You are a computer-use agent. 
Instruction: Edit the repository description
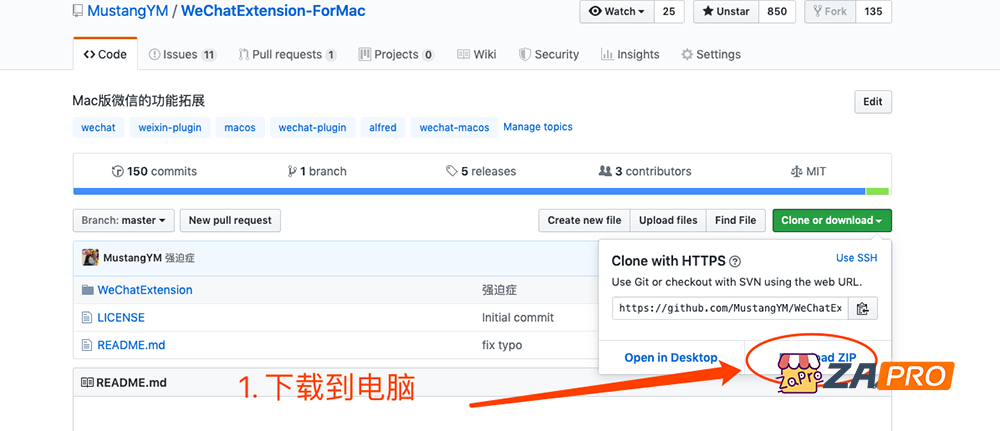tap(872, 102)
